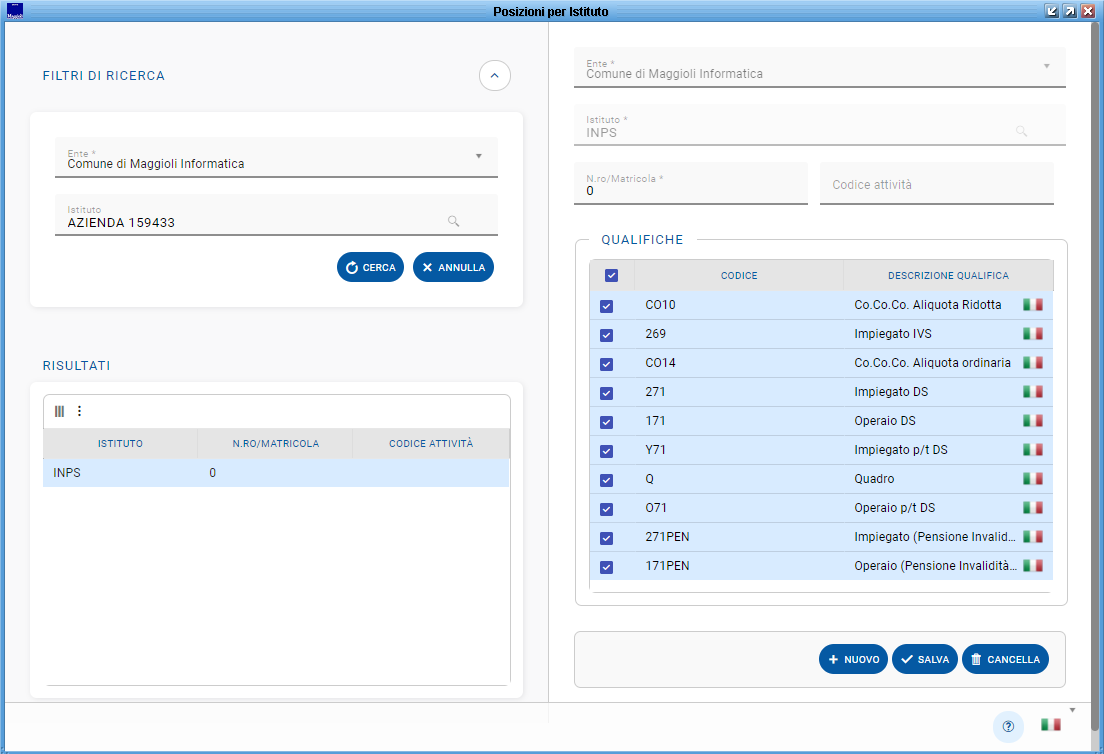Image resolution: width=1104 pixels, height=754 pixels.
Task: Click the Italian flag language icon at bottom
Action: [1050, 725]
